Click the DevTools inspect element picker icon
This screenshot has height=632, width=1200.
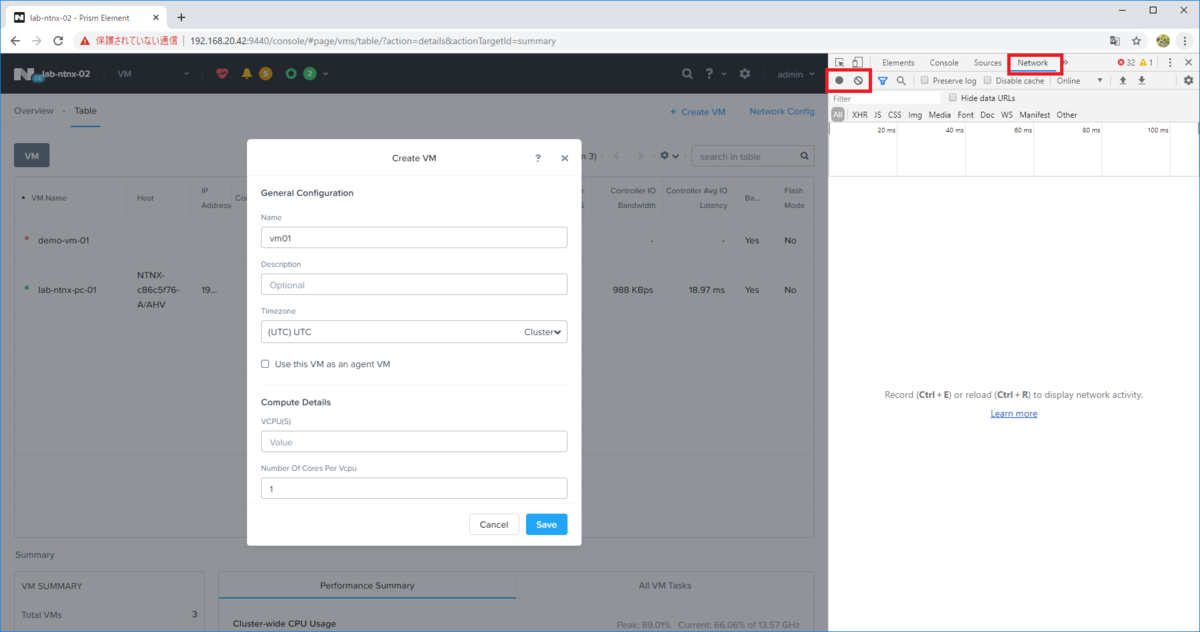click(x=840, y=62)
